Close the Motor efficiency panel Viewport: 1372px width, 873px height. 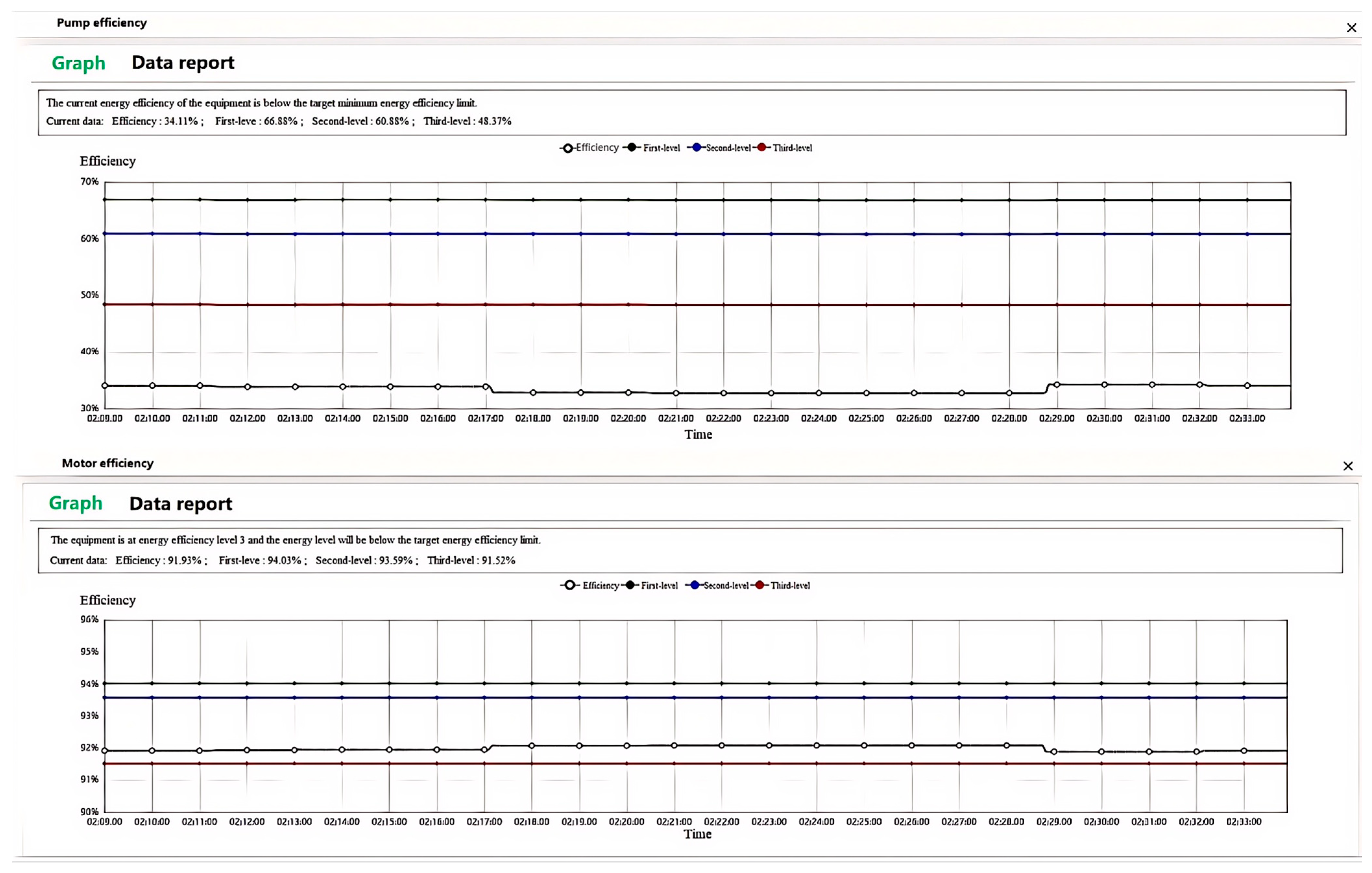[x=1347, y=466]
